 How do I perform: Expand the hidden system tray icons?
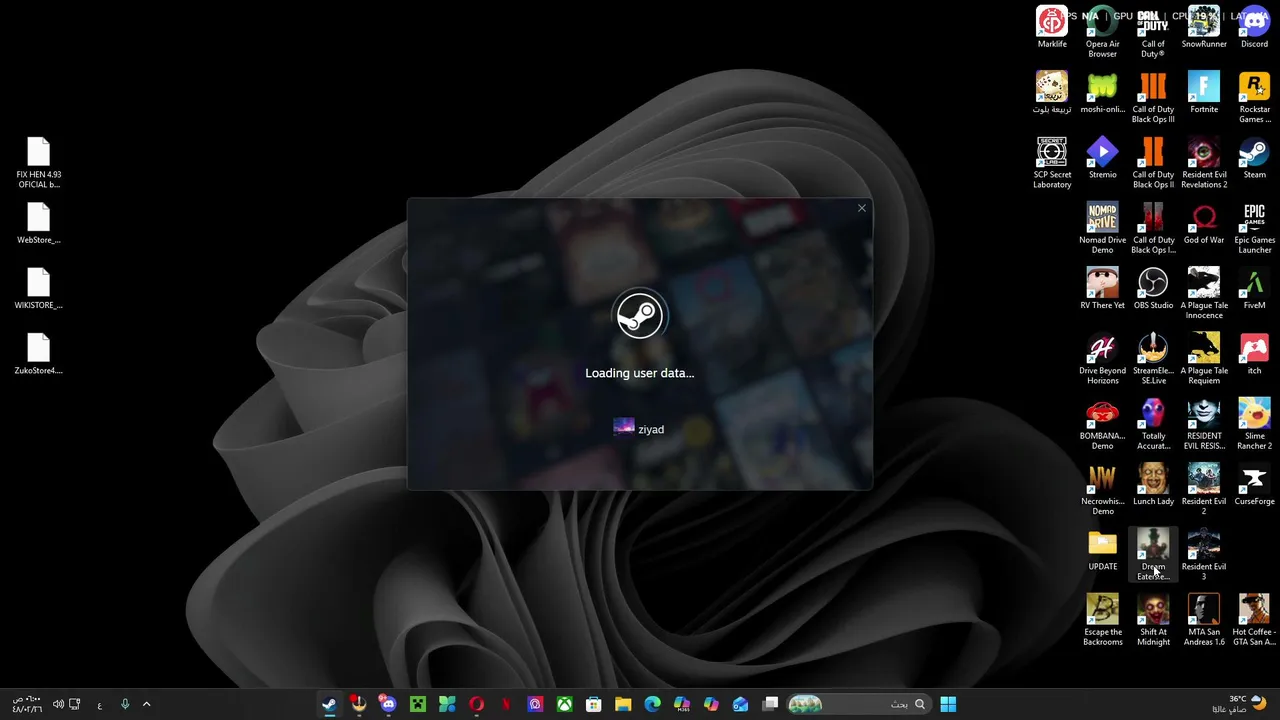(x=146, y=704)
